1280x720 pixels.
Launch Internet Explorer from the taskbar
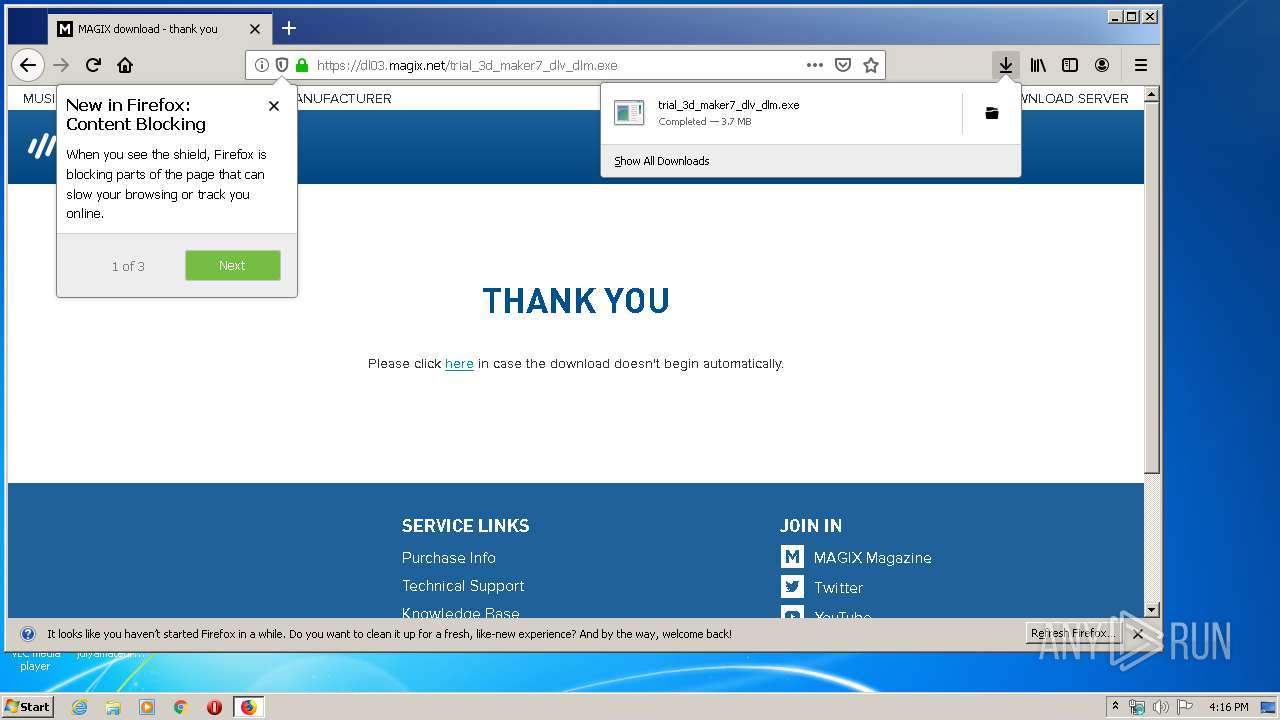click(79, 707)
